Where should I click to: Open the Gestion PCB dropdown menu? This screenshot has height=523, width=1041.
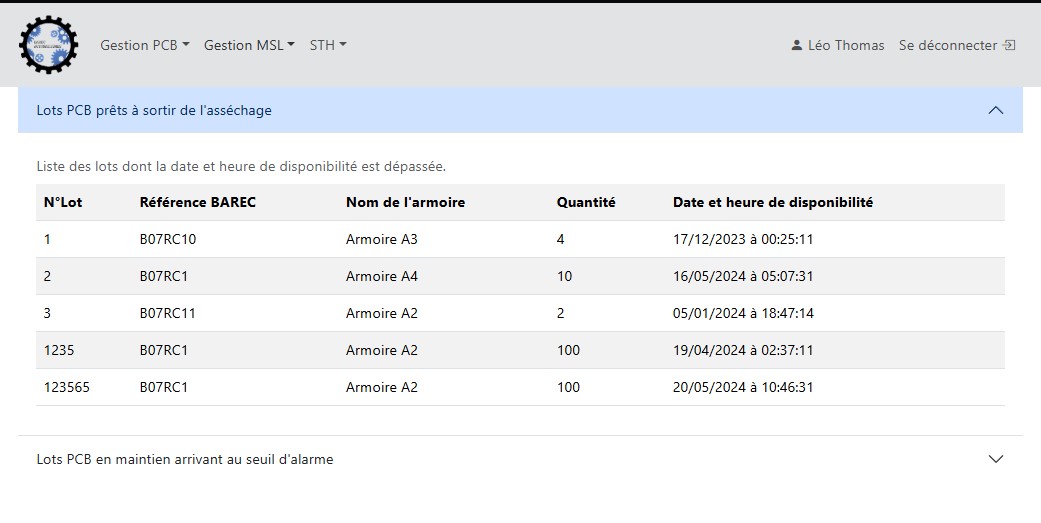point(145,45)
